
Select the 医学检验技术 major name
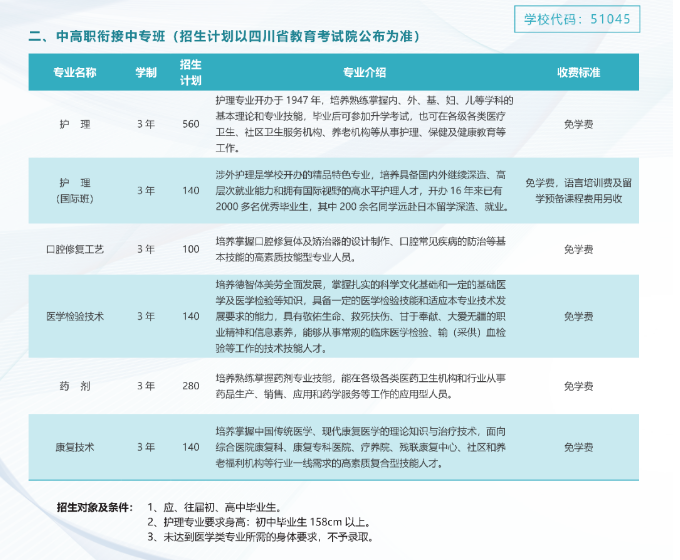point(75,317)
